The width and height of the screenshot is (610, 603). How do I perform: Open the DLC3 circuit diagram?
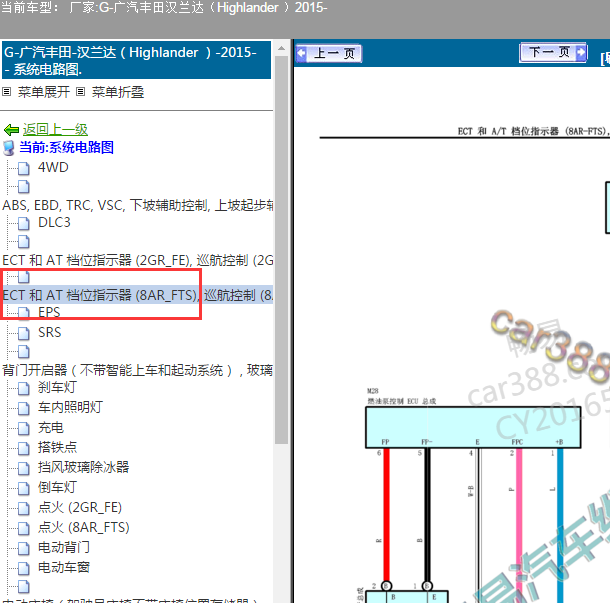54,222
